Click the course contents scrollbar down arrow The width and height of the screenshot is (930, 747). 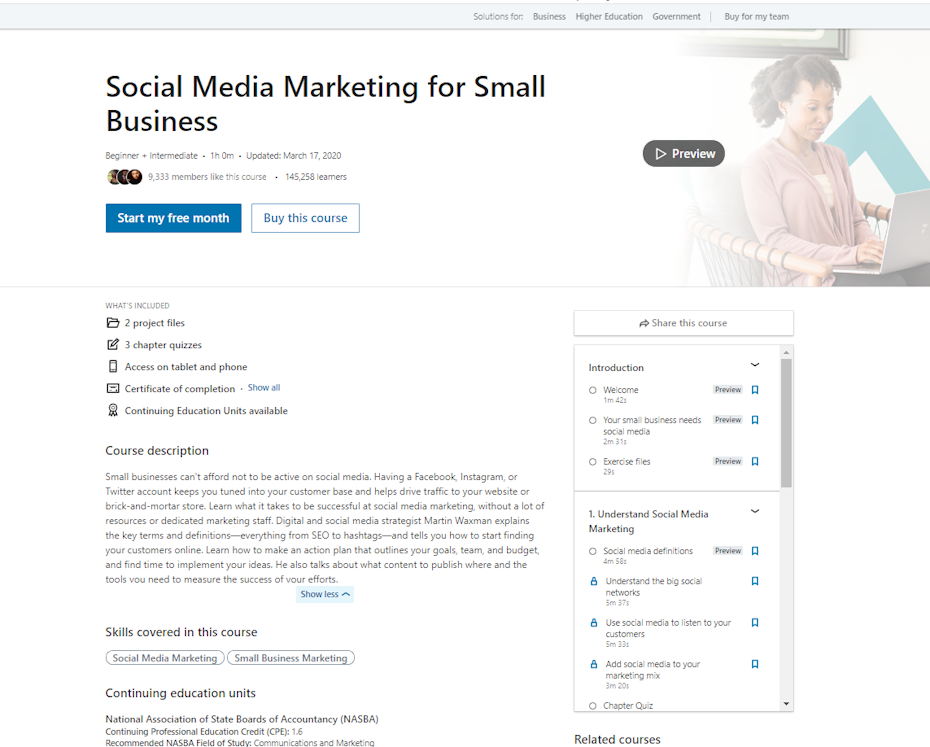pos(787,704)
